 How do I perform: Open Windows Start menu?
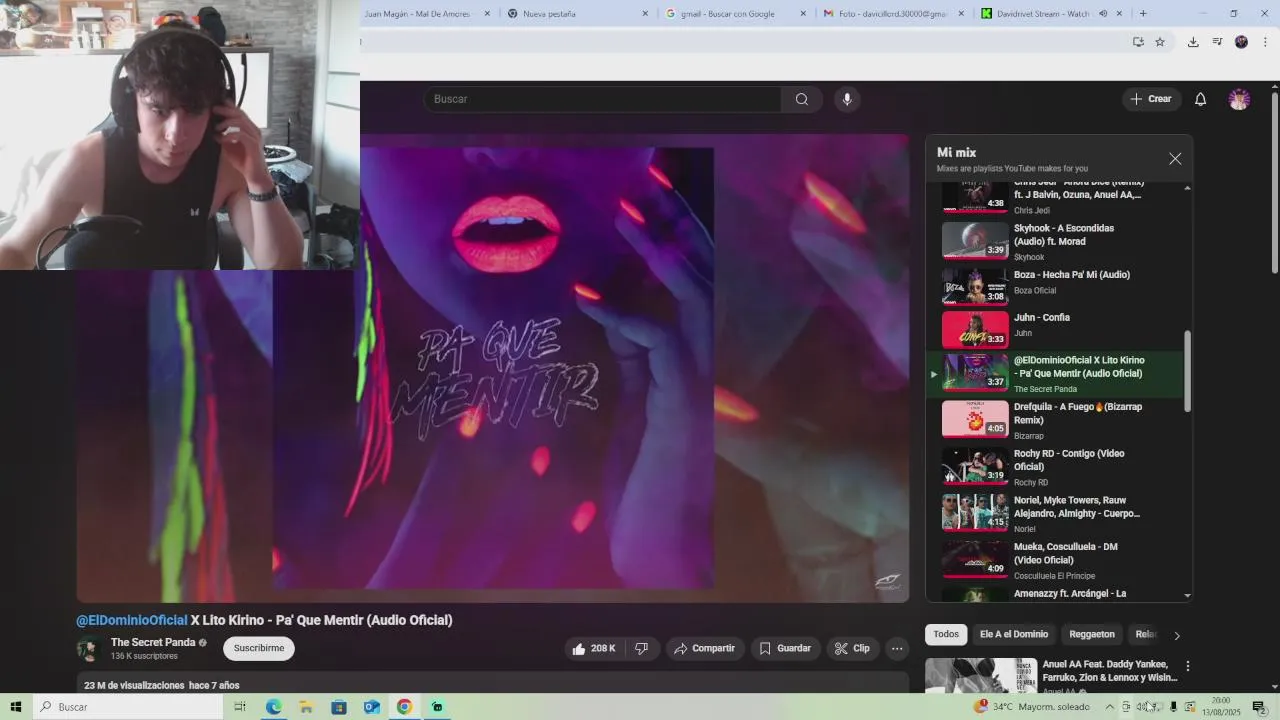coord(16,707)
